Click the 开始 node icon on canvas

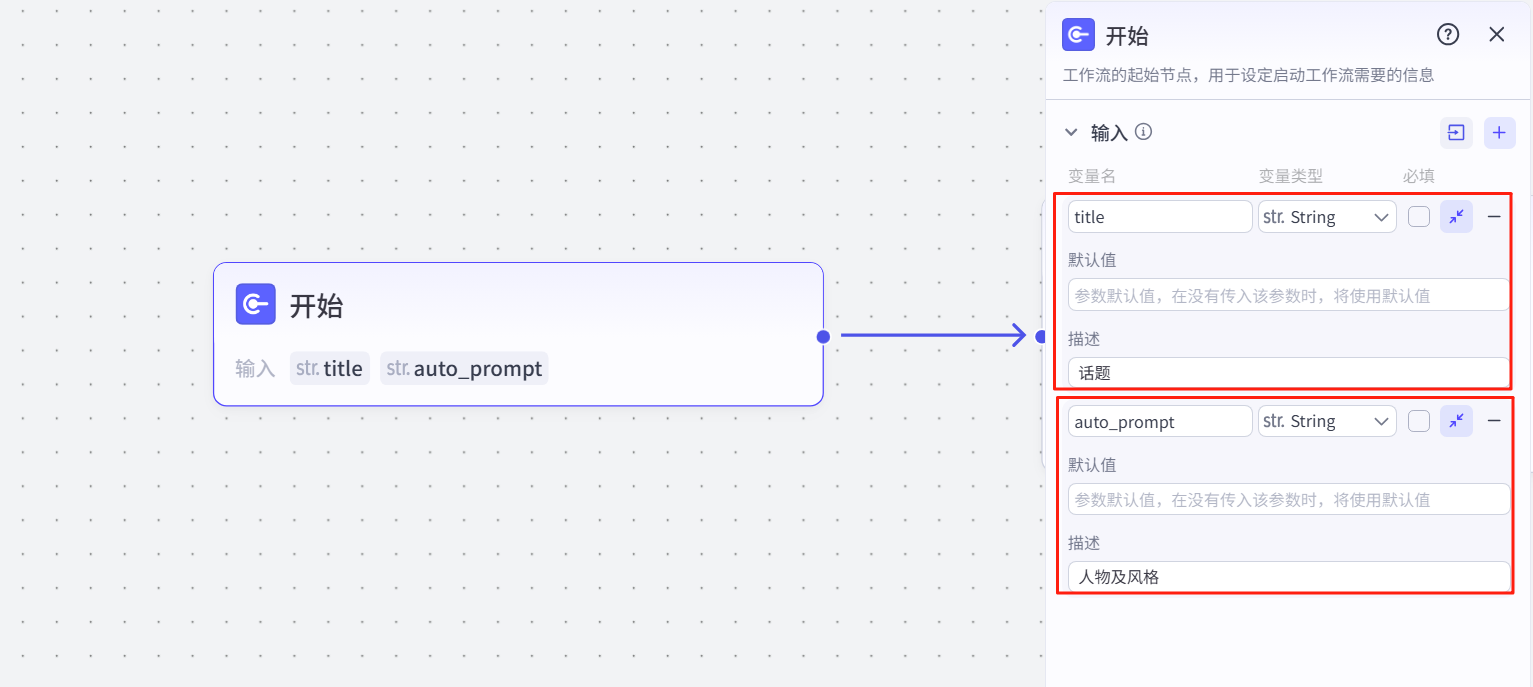(256, 304)
